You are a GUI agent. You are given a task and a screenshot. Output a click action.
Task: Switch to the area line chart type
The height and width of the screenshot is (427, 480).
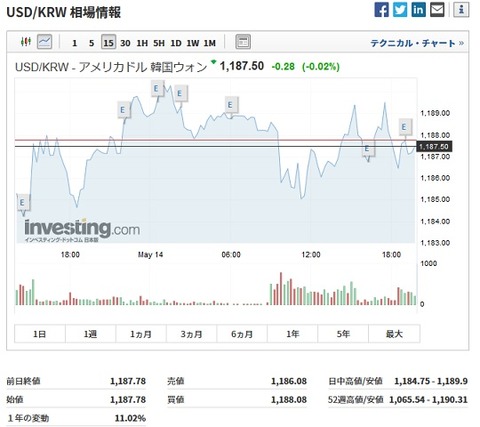coord(44,42)
